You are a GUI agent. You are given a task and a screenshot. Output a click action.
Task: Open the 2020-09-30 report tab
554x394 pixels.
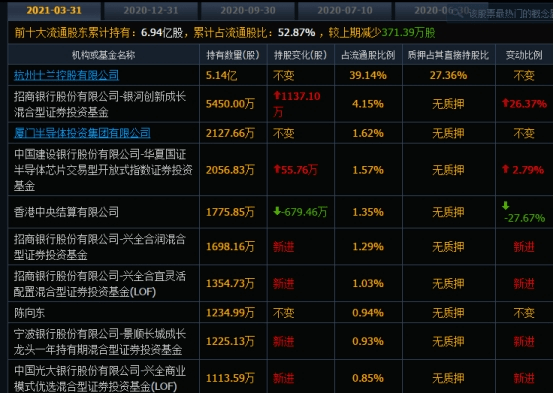248,10
